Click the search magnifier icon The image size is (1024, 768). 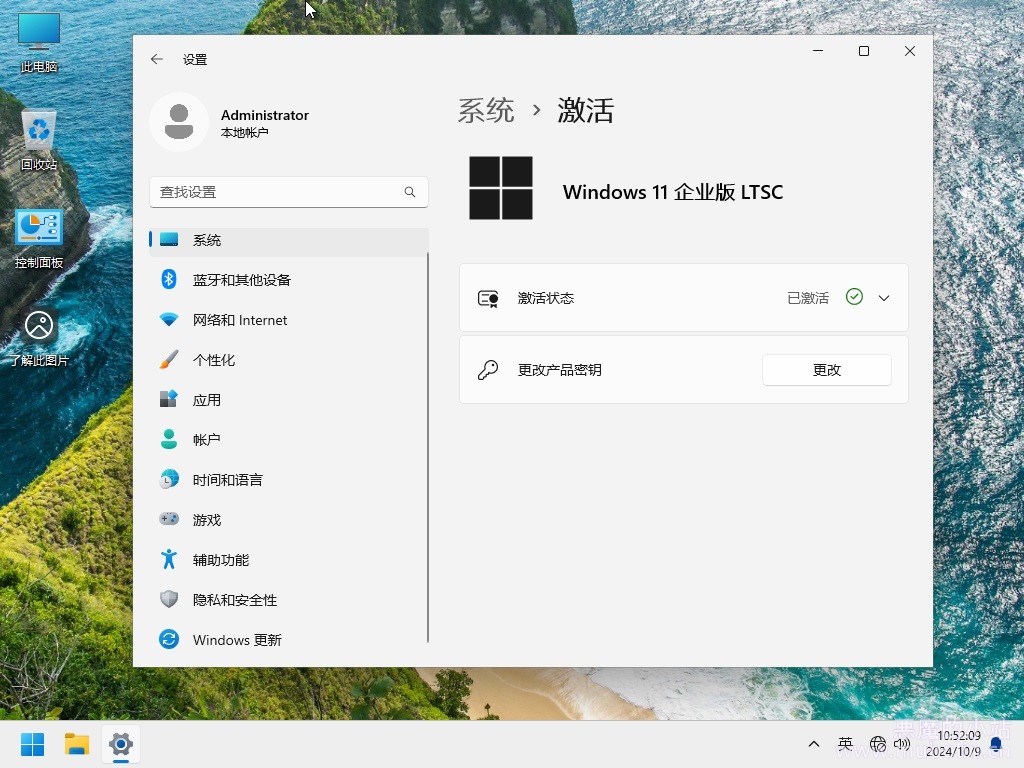point(409,192)
